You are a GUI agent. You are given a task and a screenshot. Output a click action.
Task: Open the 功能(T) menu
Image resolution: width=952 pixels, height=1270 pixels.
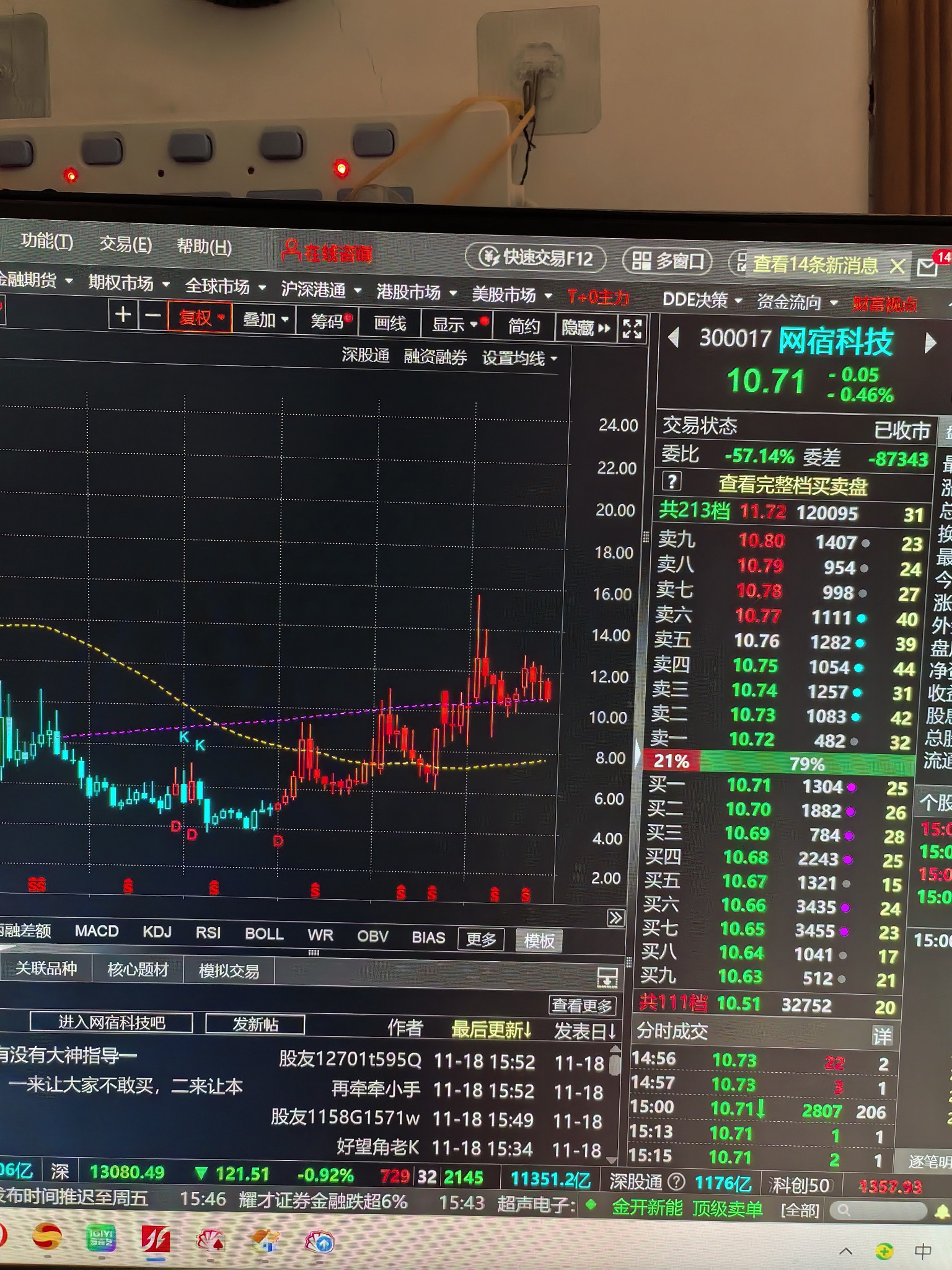point(47,241)
